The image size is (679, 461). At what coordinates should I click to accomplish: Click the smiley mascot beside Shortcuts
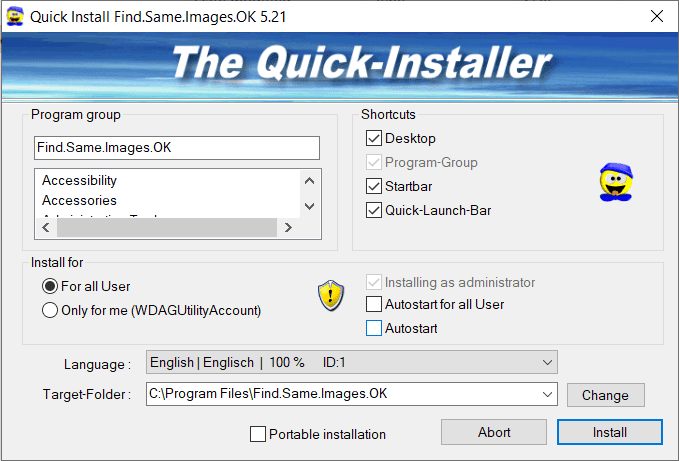pyautogui.click(x=616, y=182)
